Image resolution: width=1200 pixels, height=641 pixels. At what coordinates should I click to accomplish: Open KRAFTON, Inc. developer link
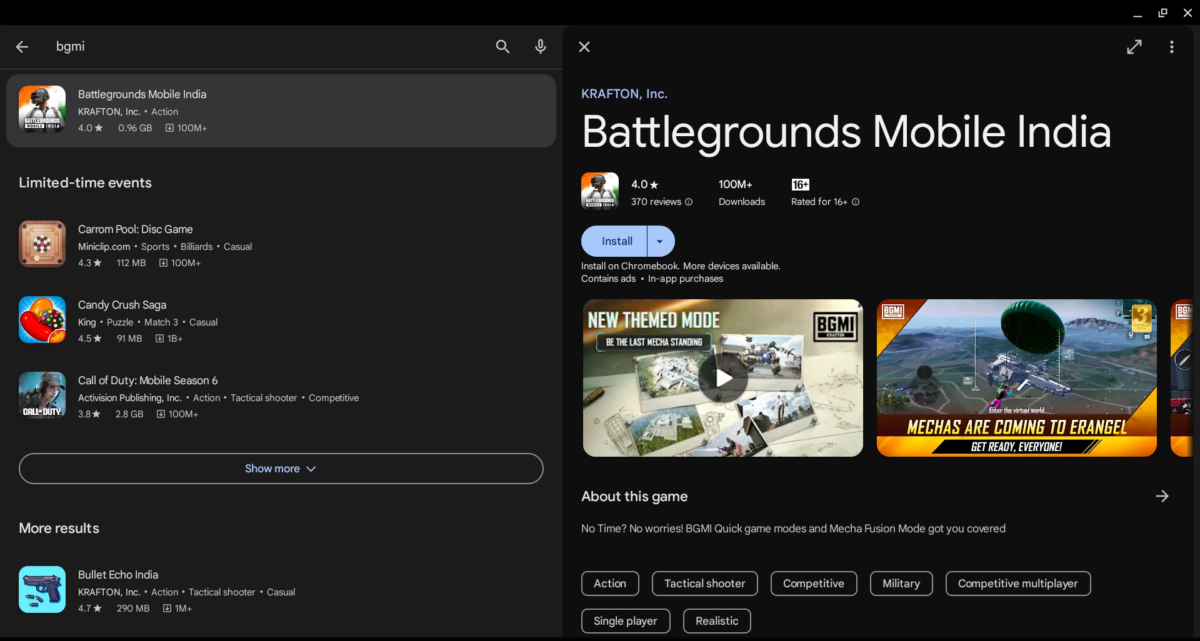624,94
